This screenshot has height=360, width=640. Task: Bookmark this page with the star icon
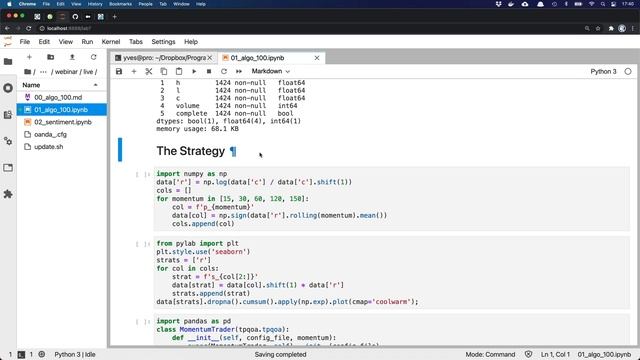pos(598,28)
